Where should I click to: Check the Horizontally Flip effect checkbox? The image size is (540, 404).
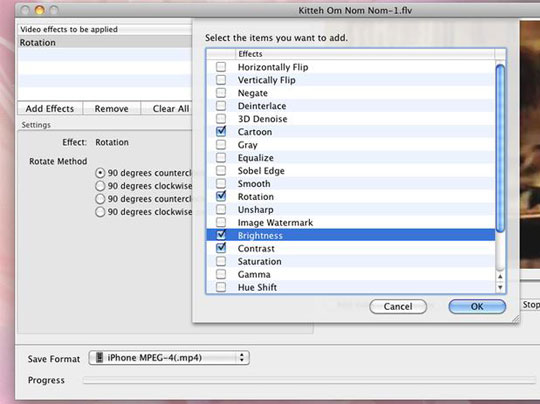coord(221,67)
